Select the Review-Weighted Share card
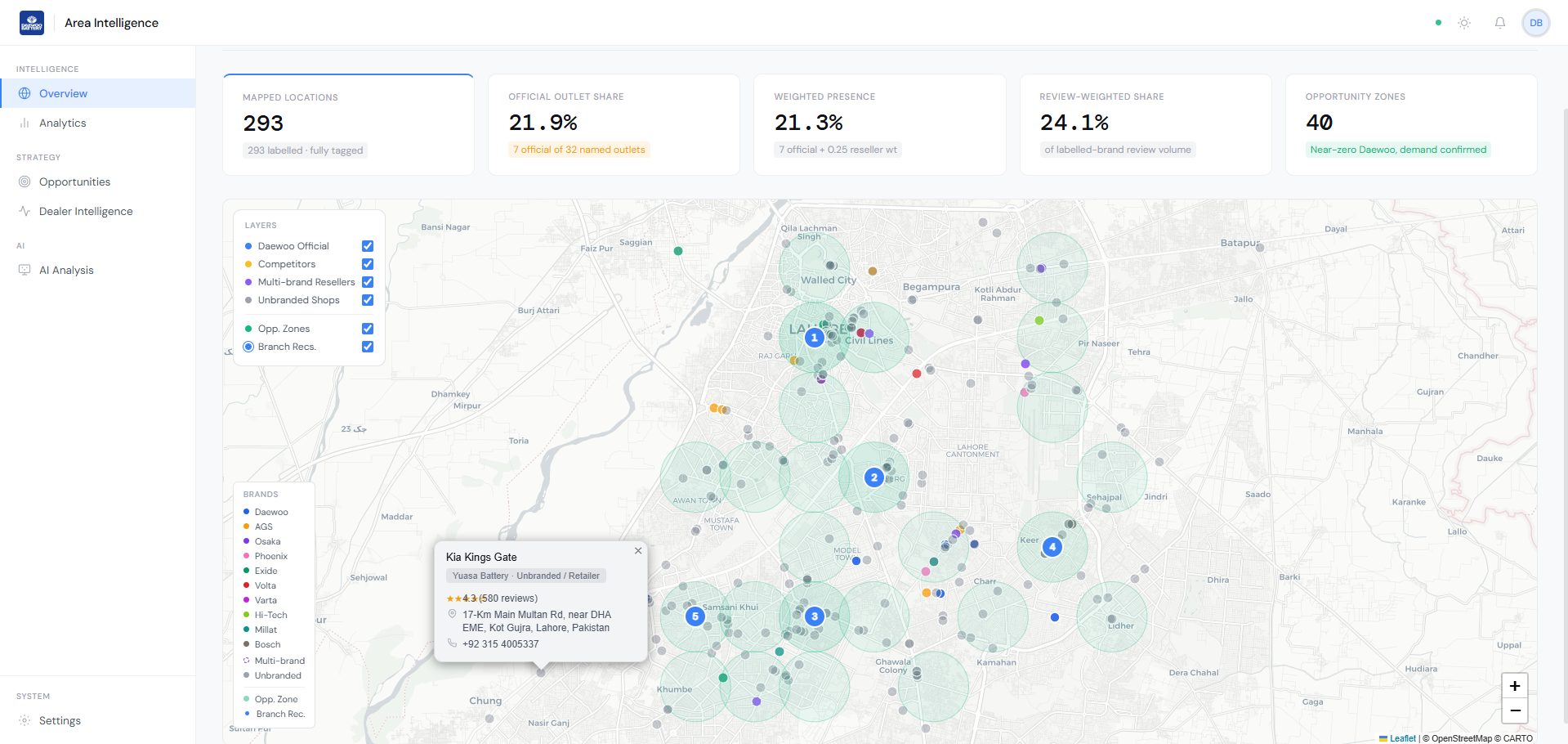Screen dimensions: 1568x744 1146,124
